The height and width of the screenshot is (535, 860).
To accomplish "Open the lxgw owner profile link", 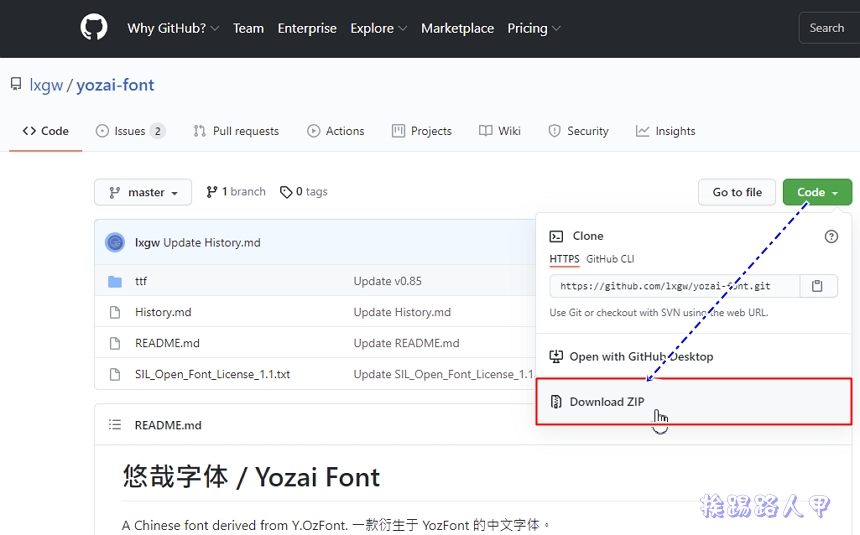I will point(46,85).
